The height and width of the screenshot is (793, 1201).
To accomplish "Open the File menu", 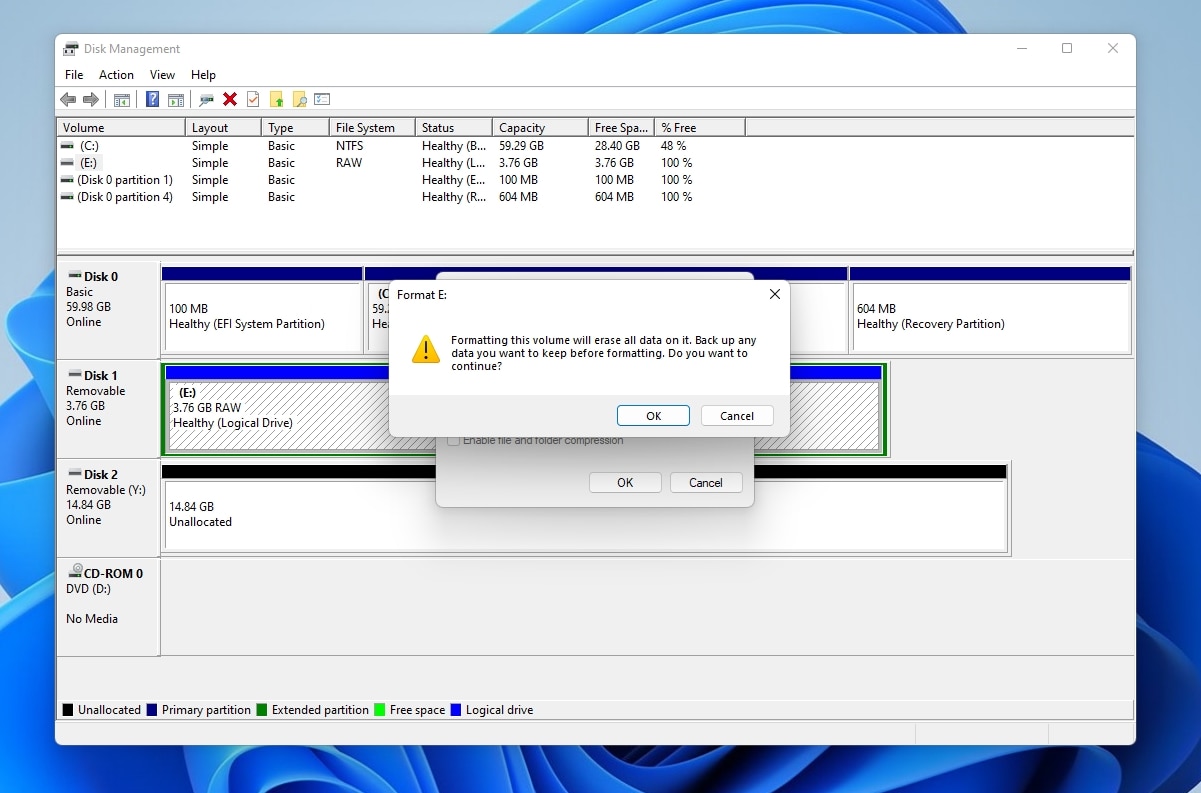I will pyautogui.click(x=73, y=74).
